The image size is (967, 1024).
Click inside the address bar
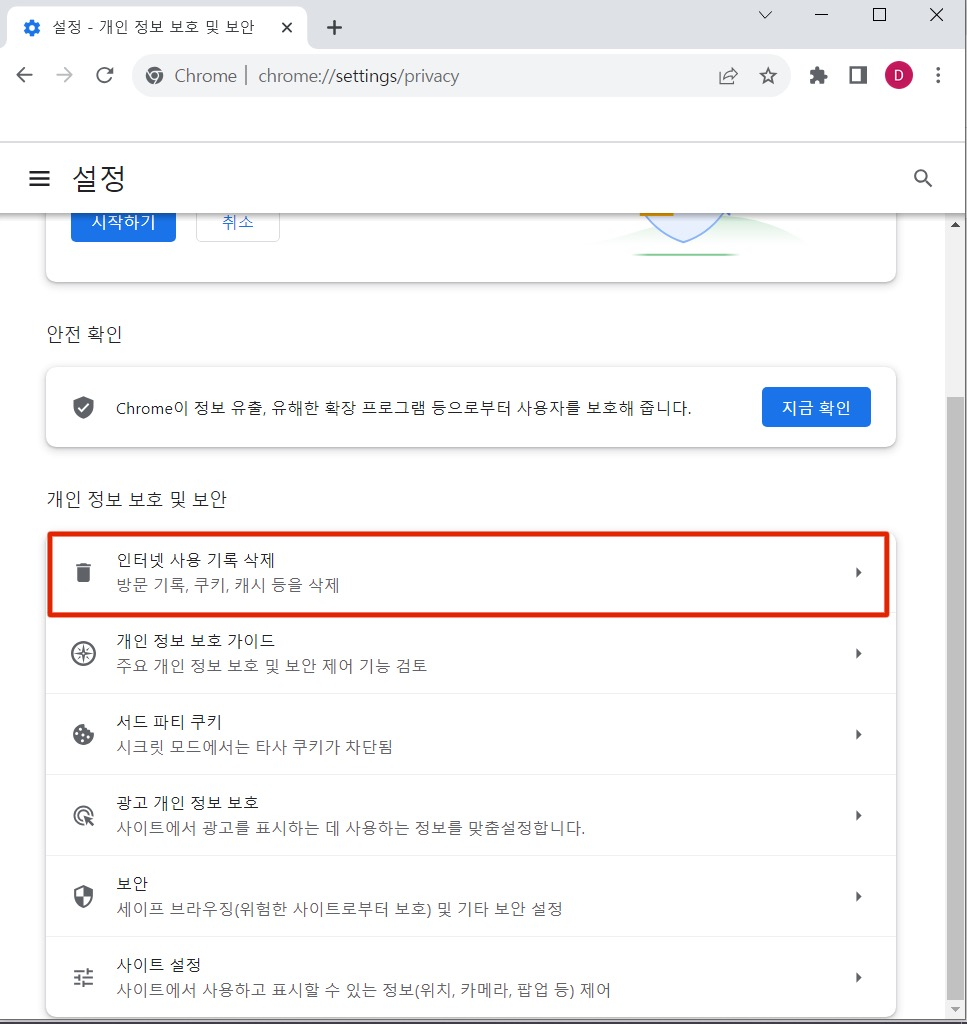450,75
